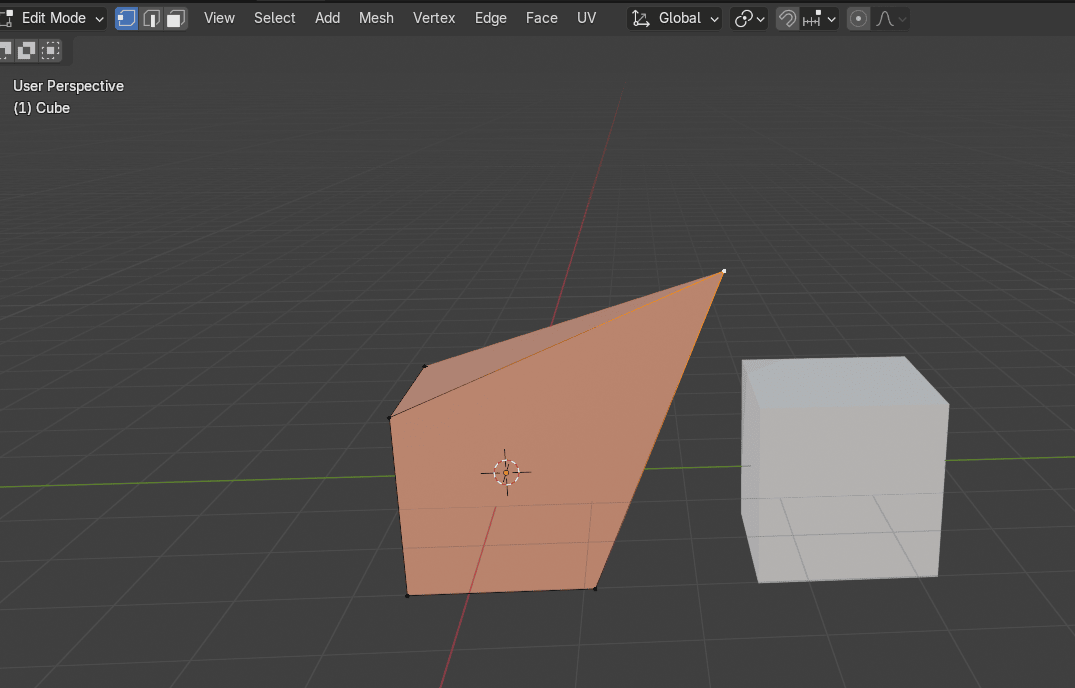
Task: Click the selected white apex vertex
Action: click(724, 271)
